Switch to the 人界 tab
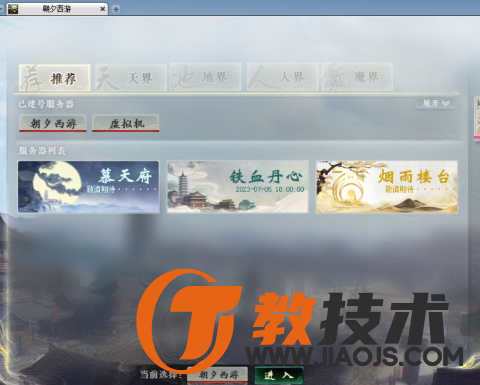Viewport: 480px width, 385px height. (x=282, y=77)
